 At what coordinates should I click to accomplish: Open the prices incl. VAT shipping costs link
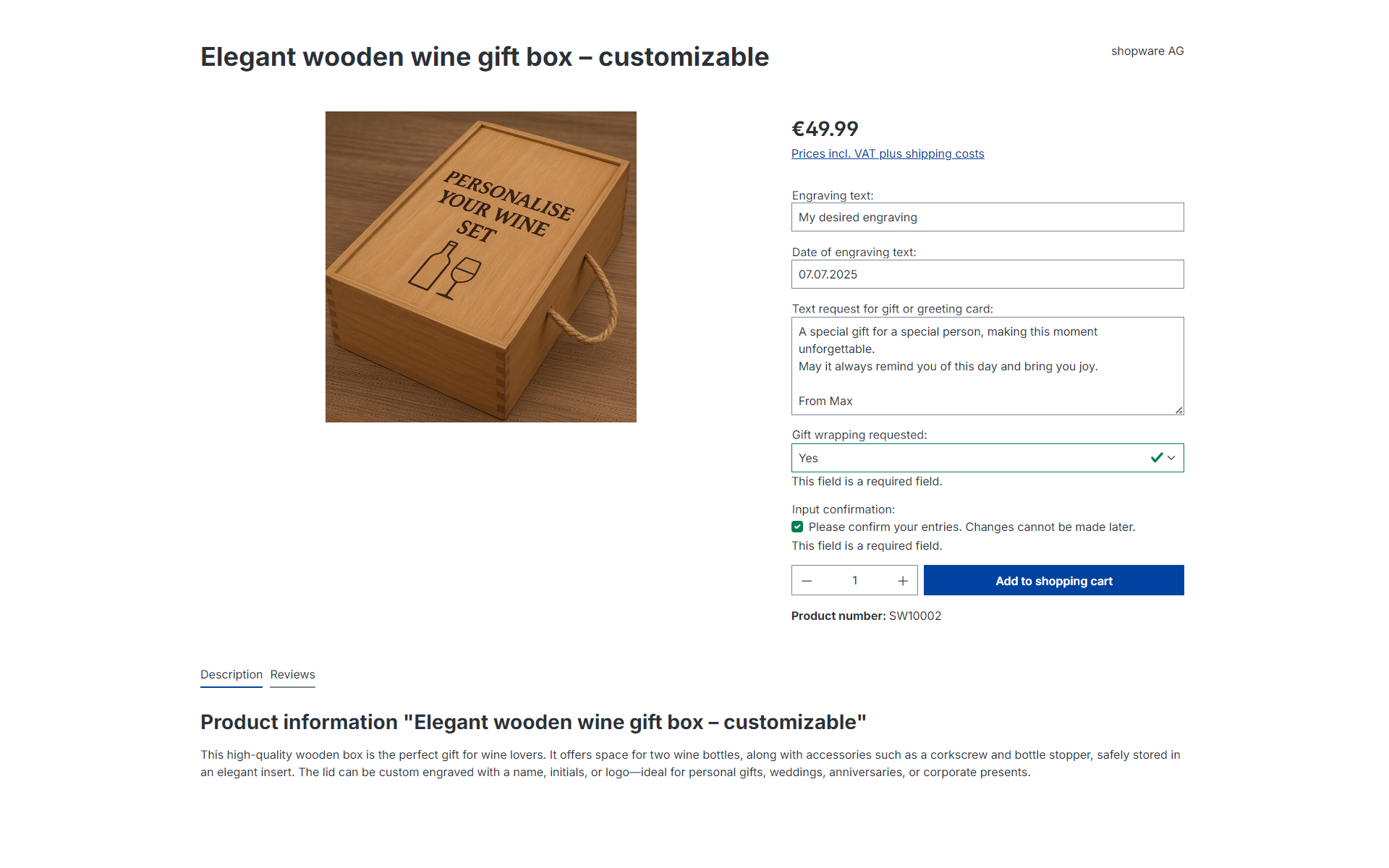[x=888, y=154]
